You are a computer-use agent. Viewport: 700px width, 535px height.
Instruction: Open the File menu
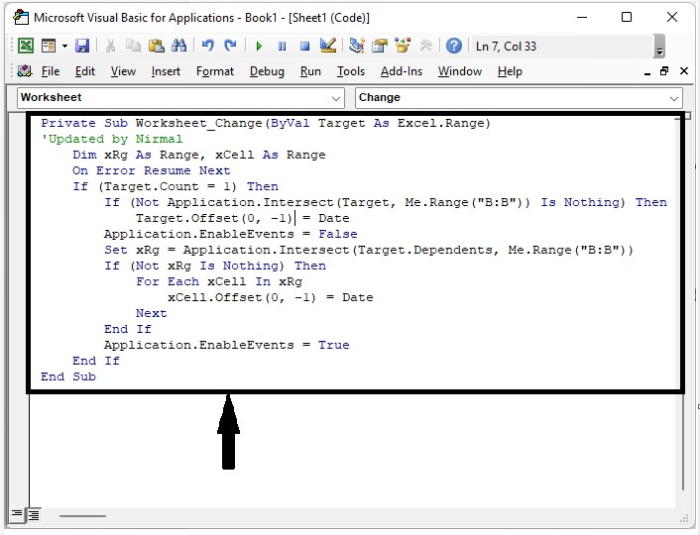[50, 71]
